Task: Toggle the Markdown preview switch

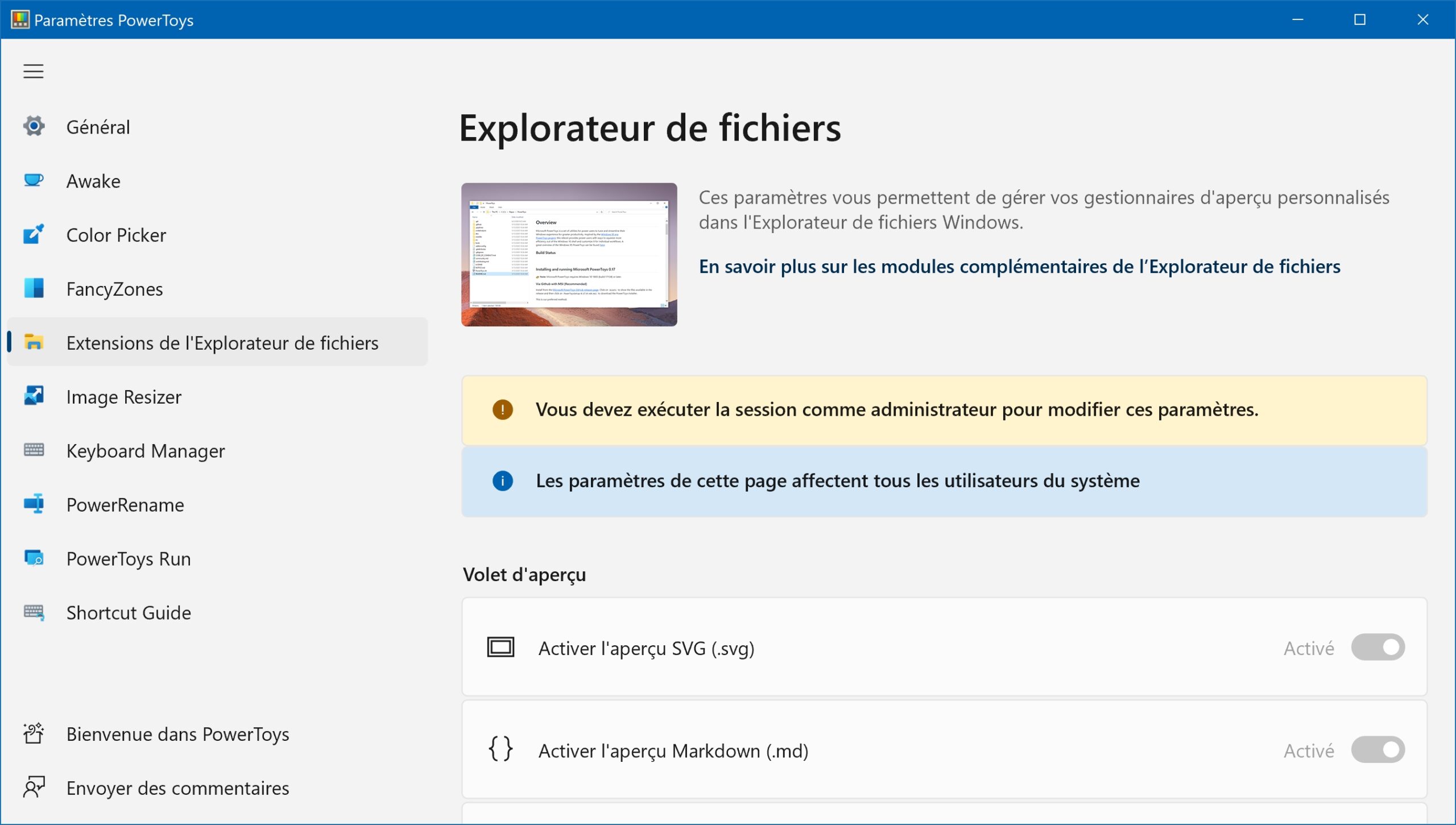Action: click(1378, 750)
